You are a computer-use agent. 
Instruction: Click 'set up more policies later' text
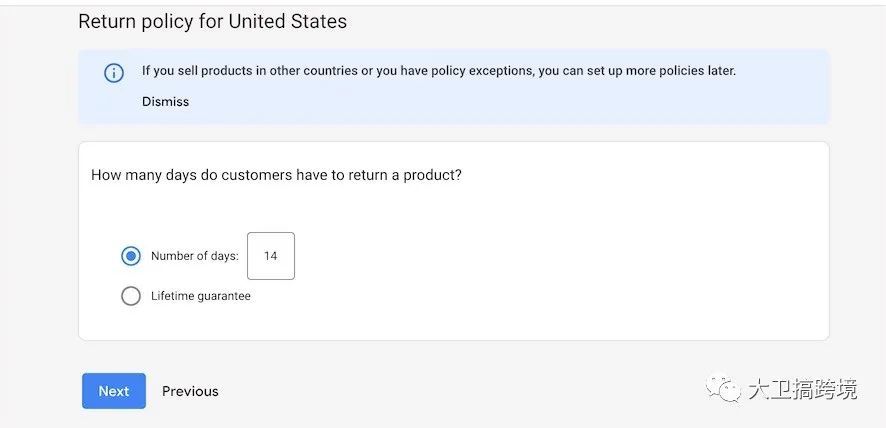(x=660, y=71)
